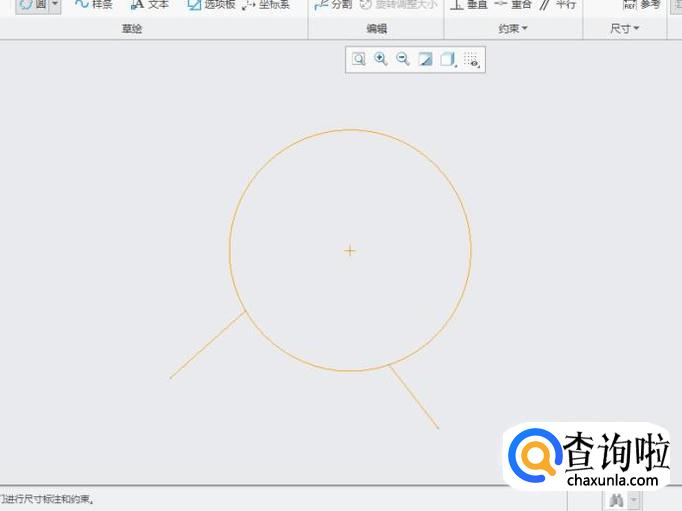The width and height of the screenshot is (682, 511).
Task: Click the status message about 尺寸标注和约束
Action: (47, 499)
